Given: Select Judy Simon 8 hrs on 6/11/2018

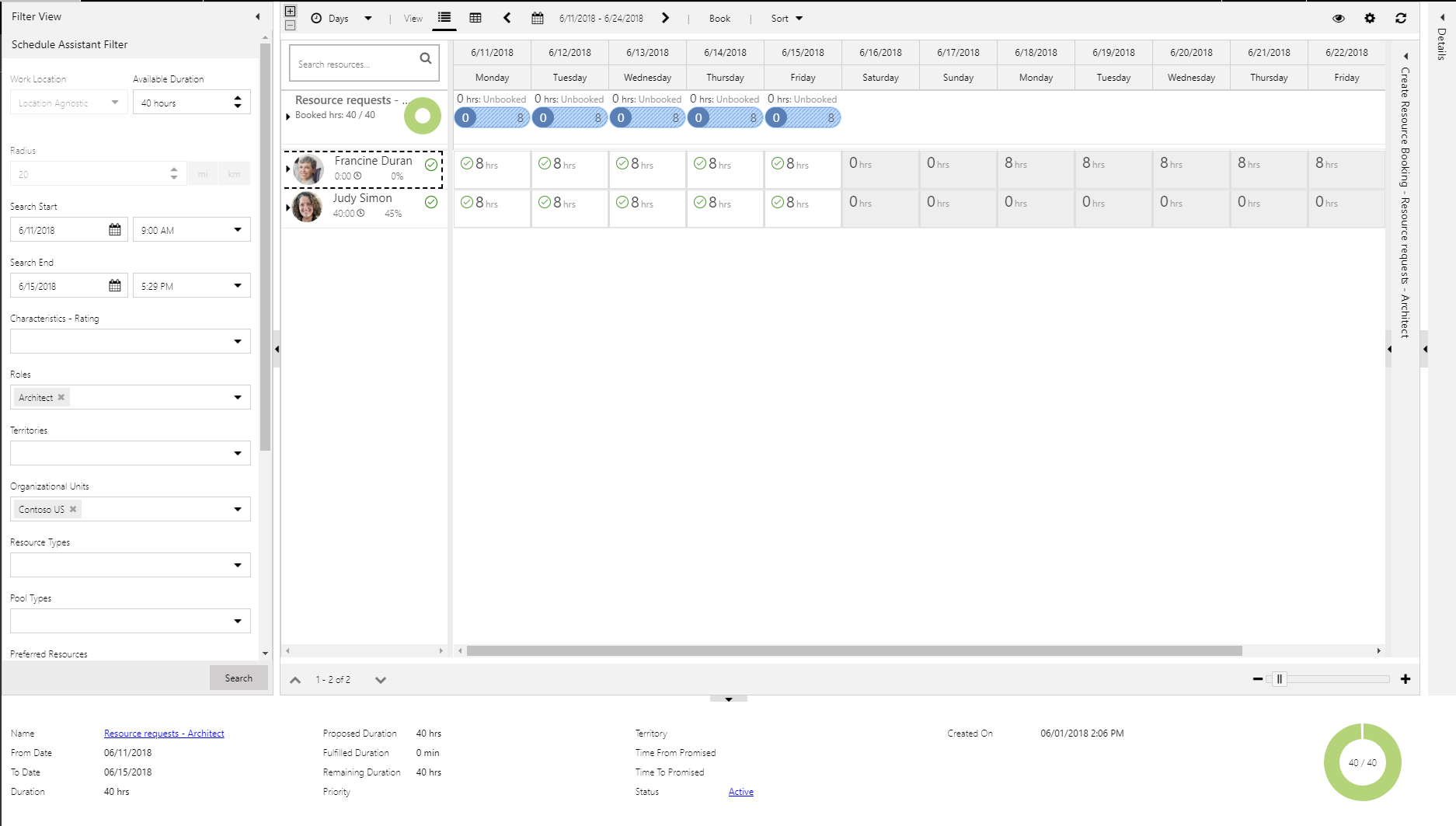Looking at the screenshot, I should pyautogui.click(x=492, y=207).
